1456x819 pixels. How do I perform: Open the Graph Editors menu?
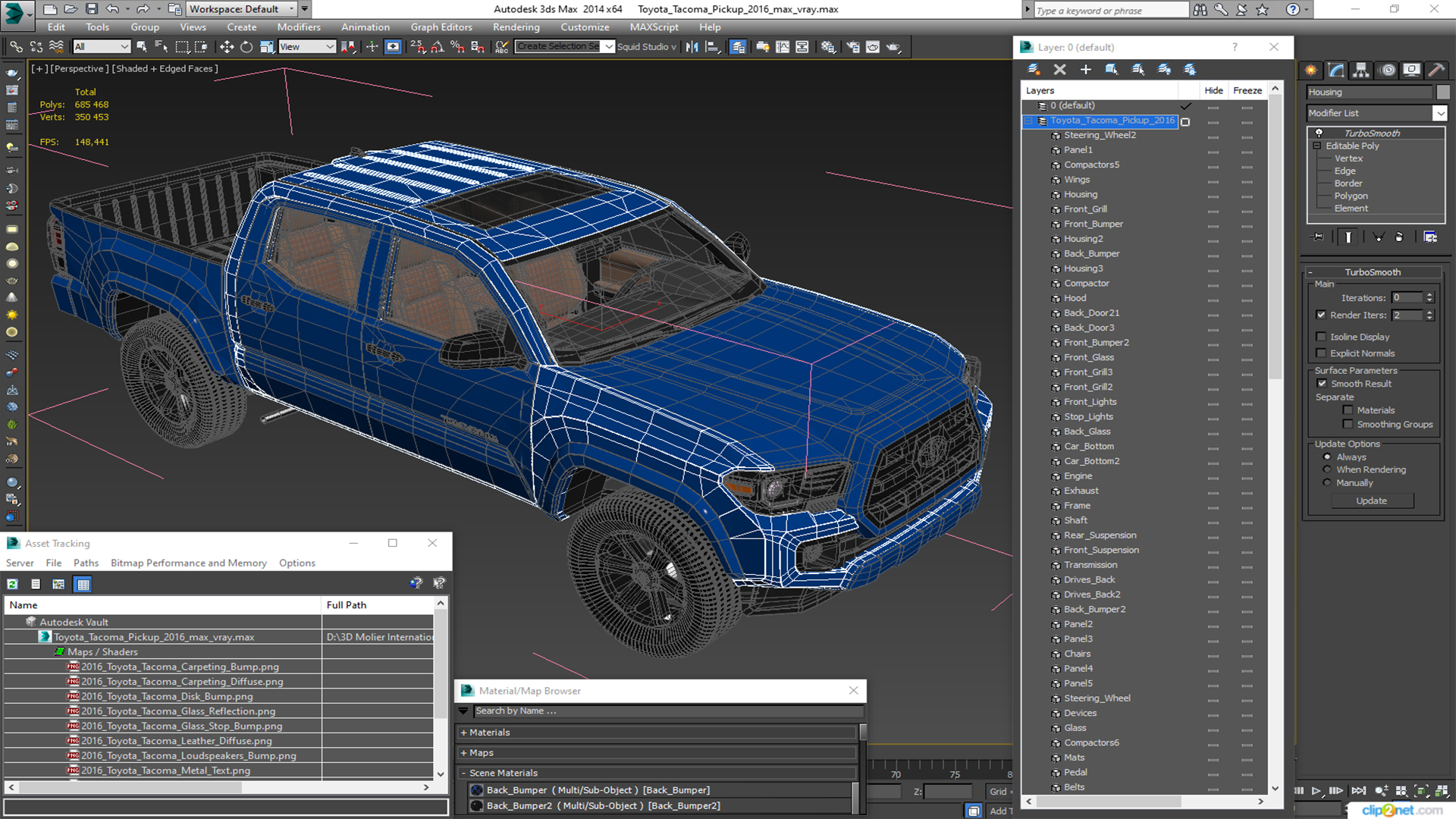coord(441,27)
